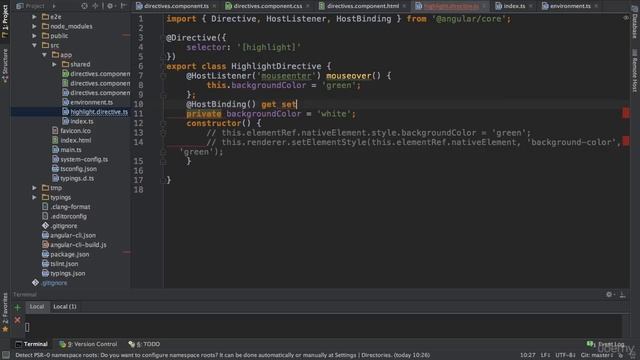Click the angular-cli-build.js file icon
The width and height of the screenshot is (640, 360).
pyautogui.click(x=45, y=244)
